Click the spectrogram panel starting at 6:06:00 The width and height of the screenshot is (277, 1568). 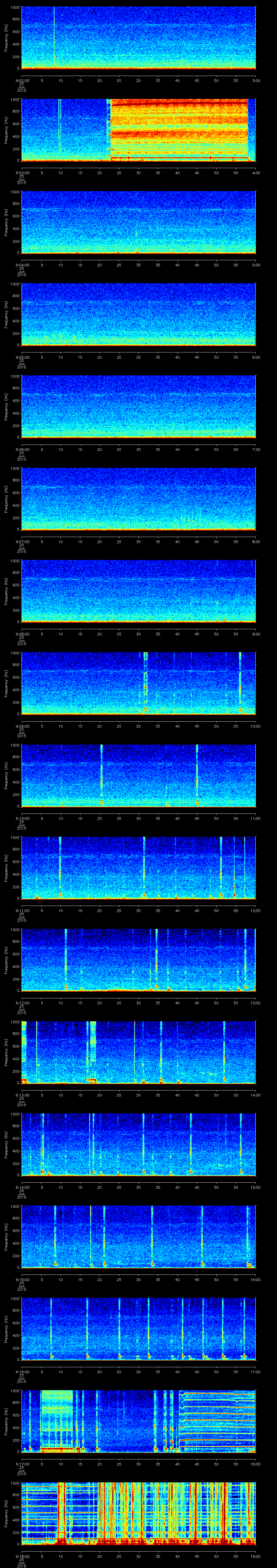[138, 407]
